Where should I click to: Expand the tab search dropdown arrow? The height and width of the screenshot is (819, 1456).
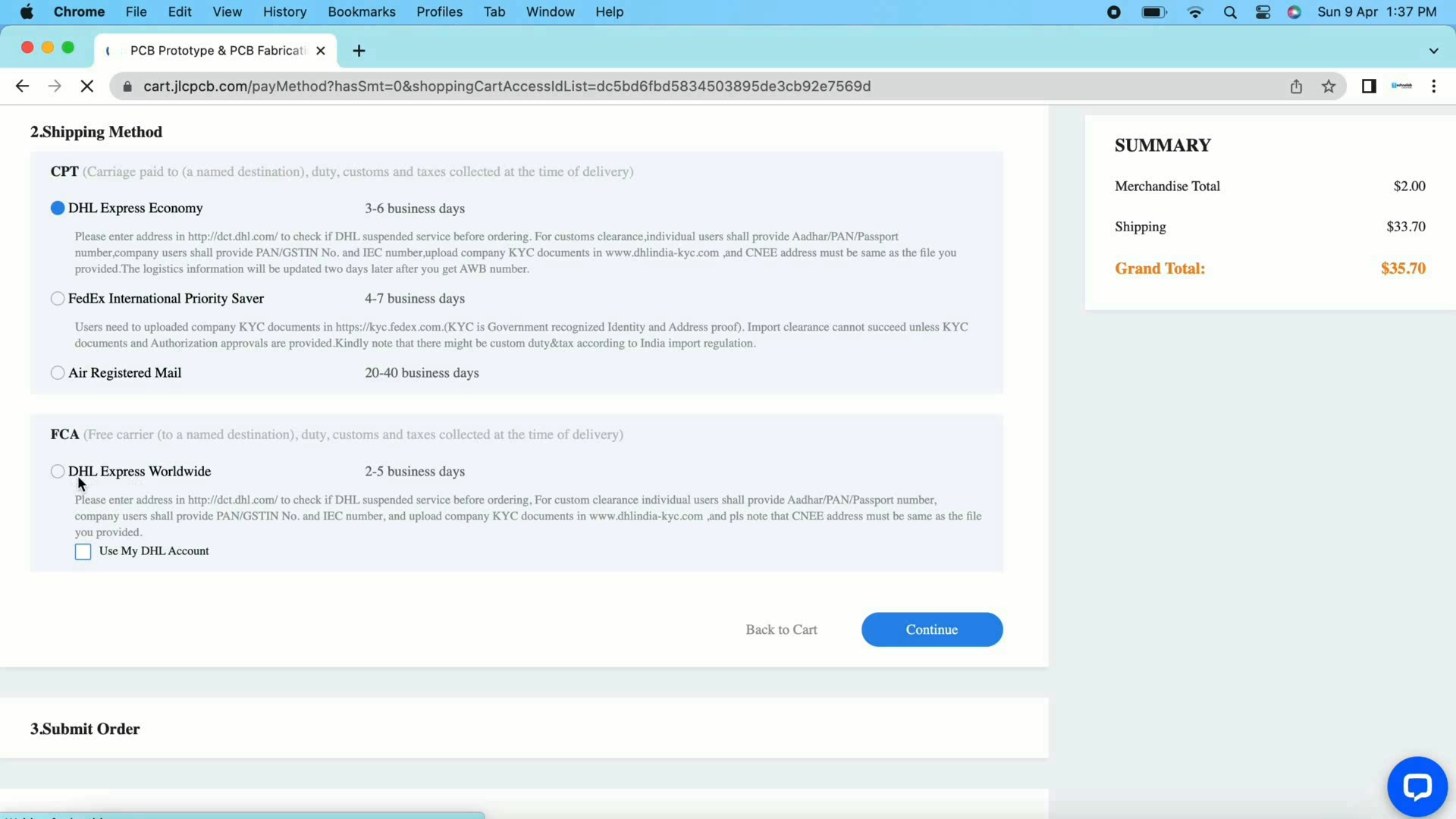[x=1433, y=51]
